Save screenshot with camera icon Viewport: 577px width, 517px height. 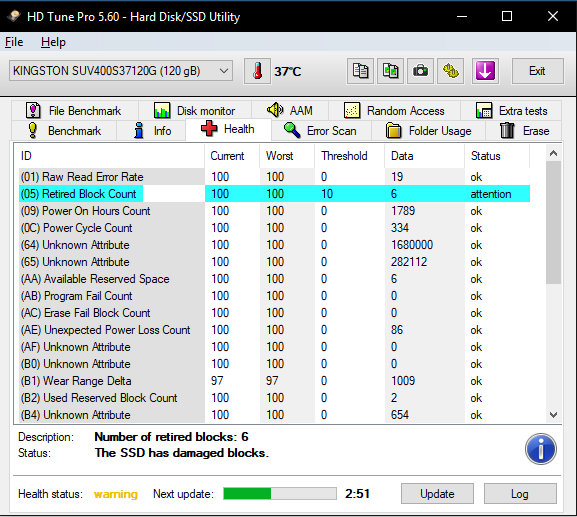[x=420, y=71]
